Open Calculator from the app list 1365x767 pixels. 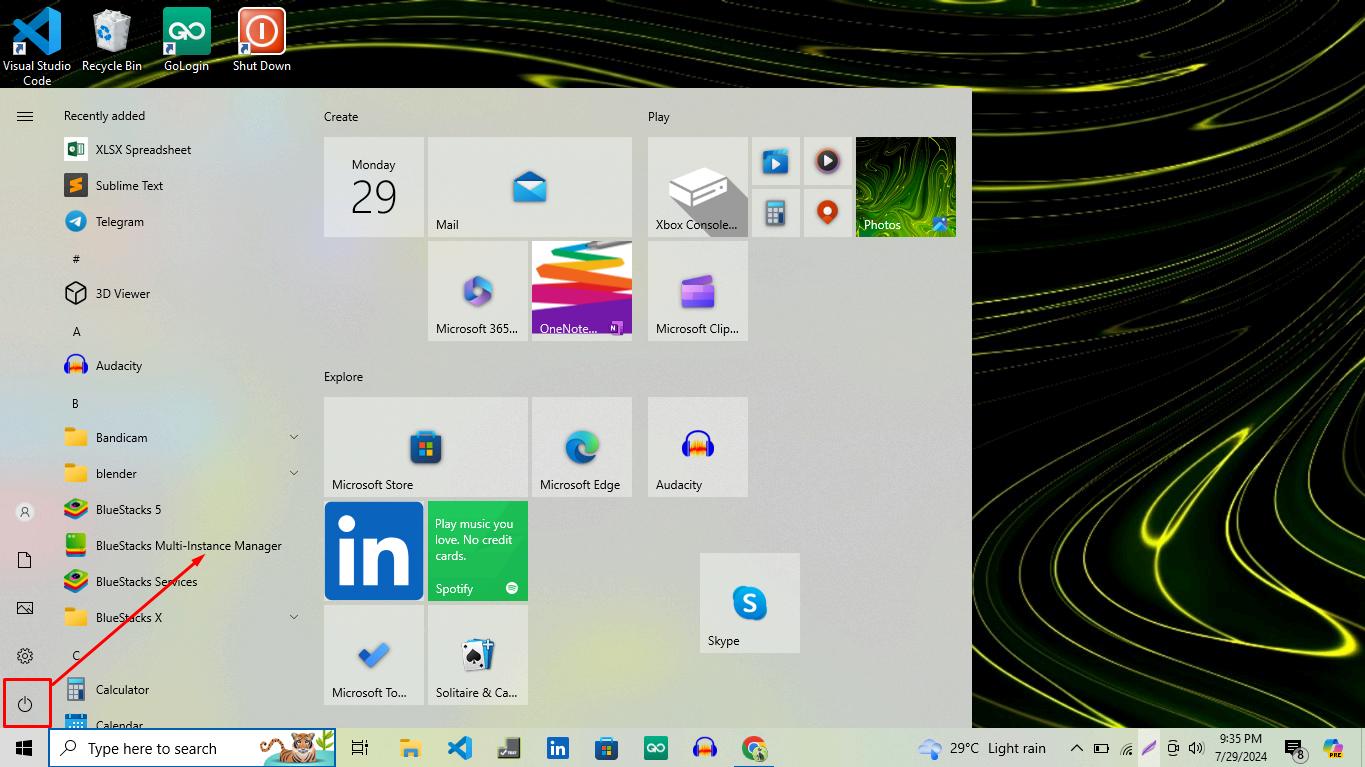[182, 690]
